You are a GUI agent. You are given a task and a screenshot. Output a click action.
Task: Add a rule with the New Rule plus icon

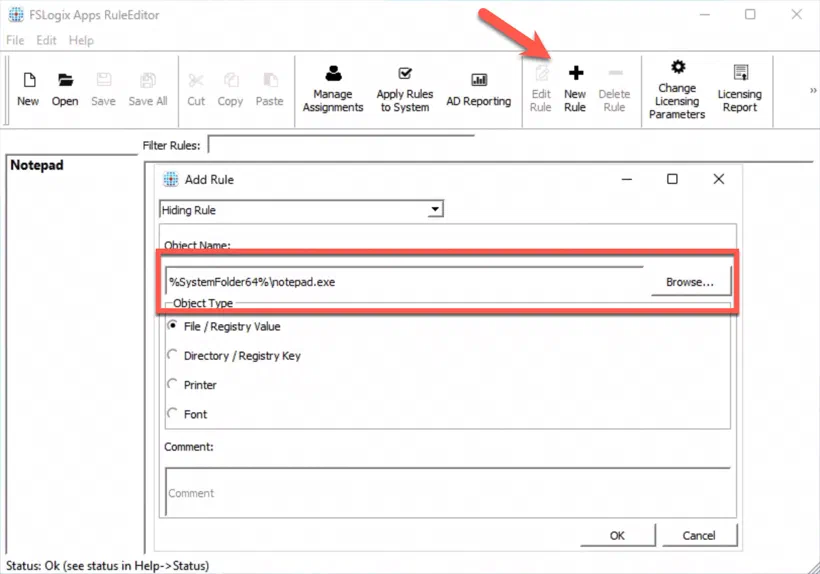click(576, 73)
